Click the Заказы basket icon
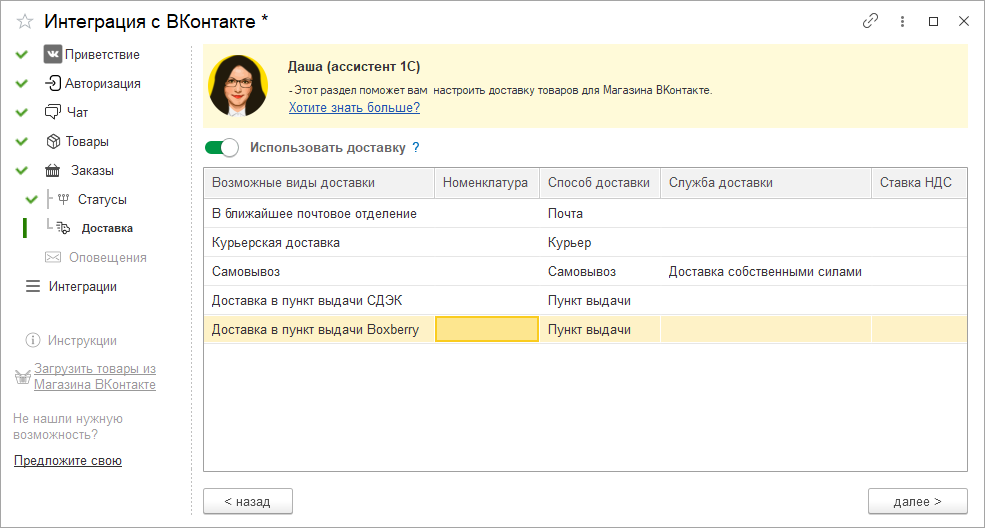985x528 pixels. (x=53, y=171)
